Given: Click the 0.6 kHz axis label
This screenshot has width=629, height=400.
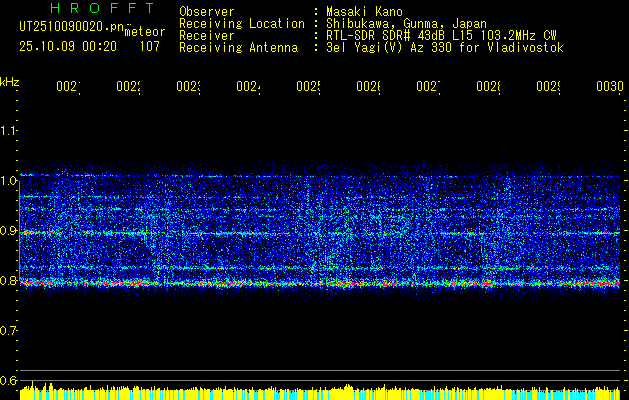Looking at the screenshot, I should [x=9, y=380].
